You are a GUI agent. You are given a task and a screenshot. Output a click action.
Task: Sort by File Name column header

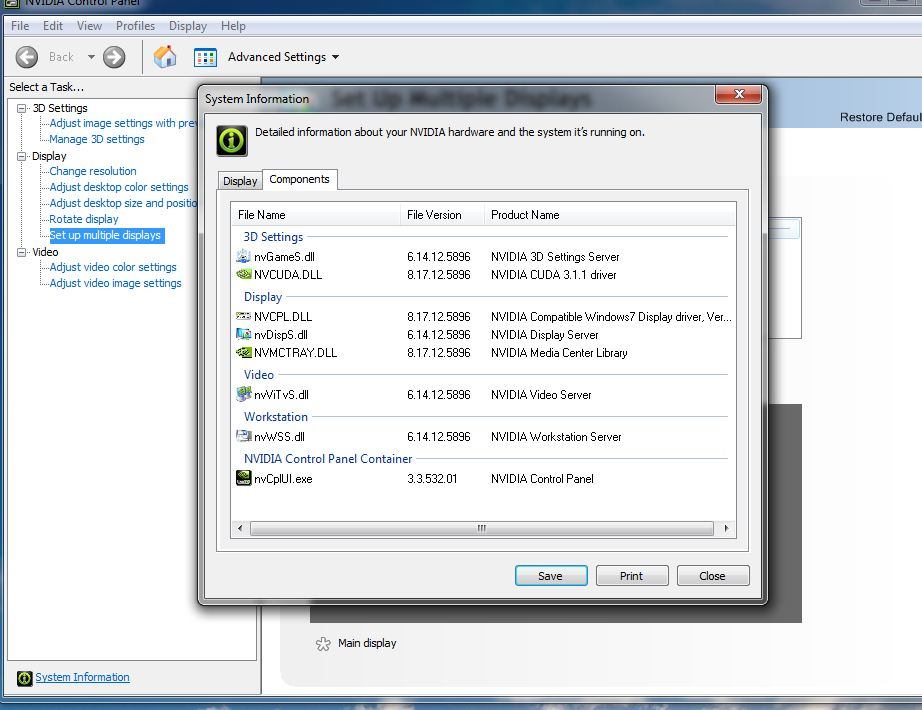pos(316,215)
